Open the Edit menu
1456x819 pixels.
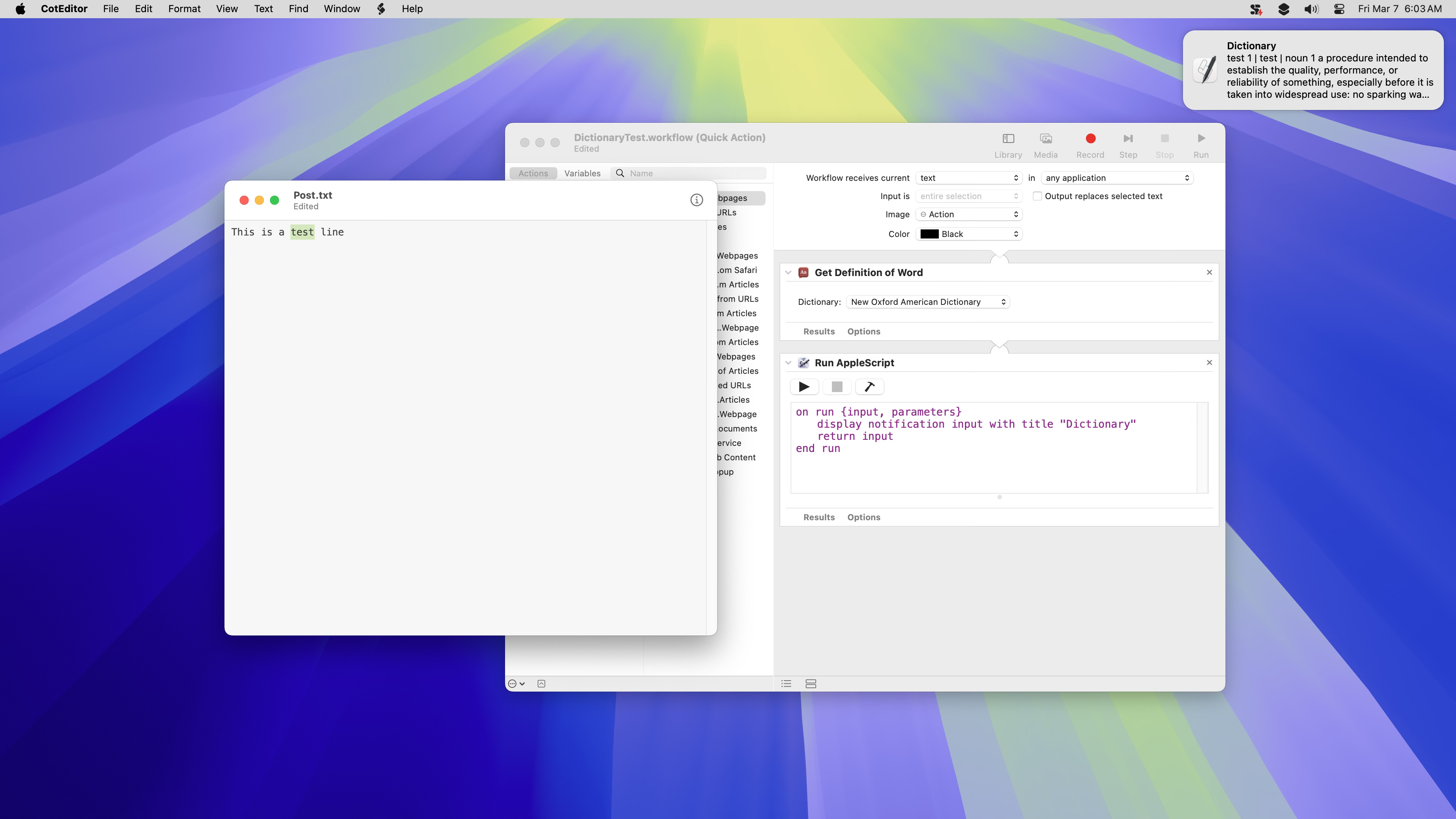(x=144, y=9)
